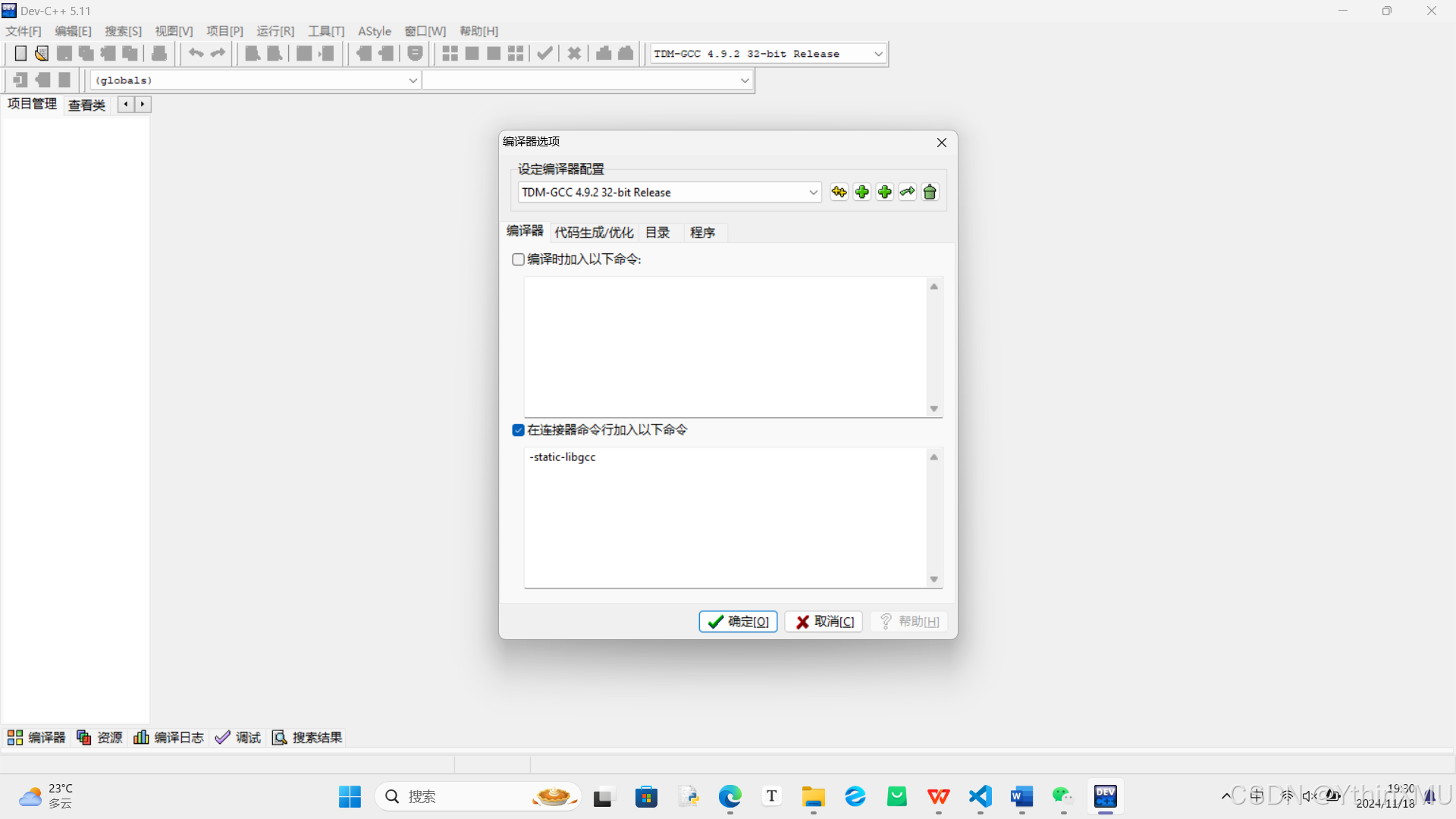Image resolution: width=1456 pixels, height=819 pixels.
Task: Open the 工具[T] menu
Action: (x=326, y=31)
